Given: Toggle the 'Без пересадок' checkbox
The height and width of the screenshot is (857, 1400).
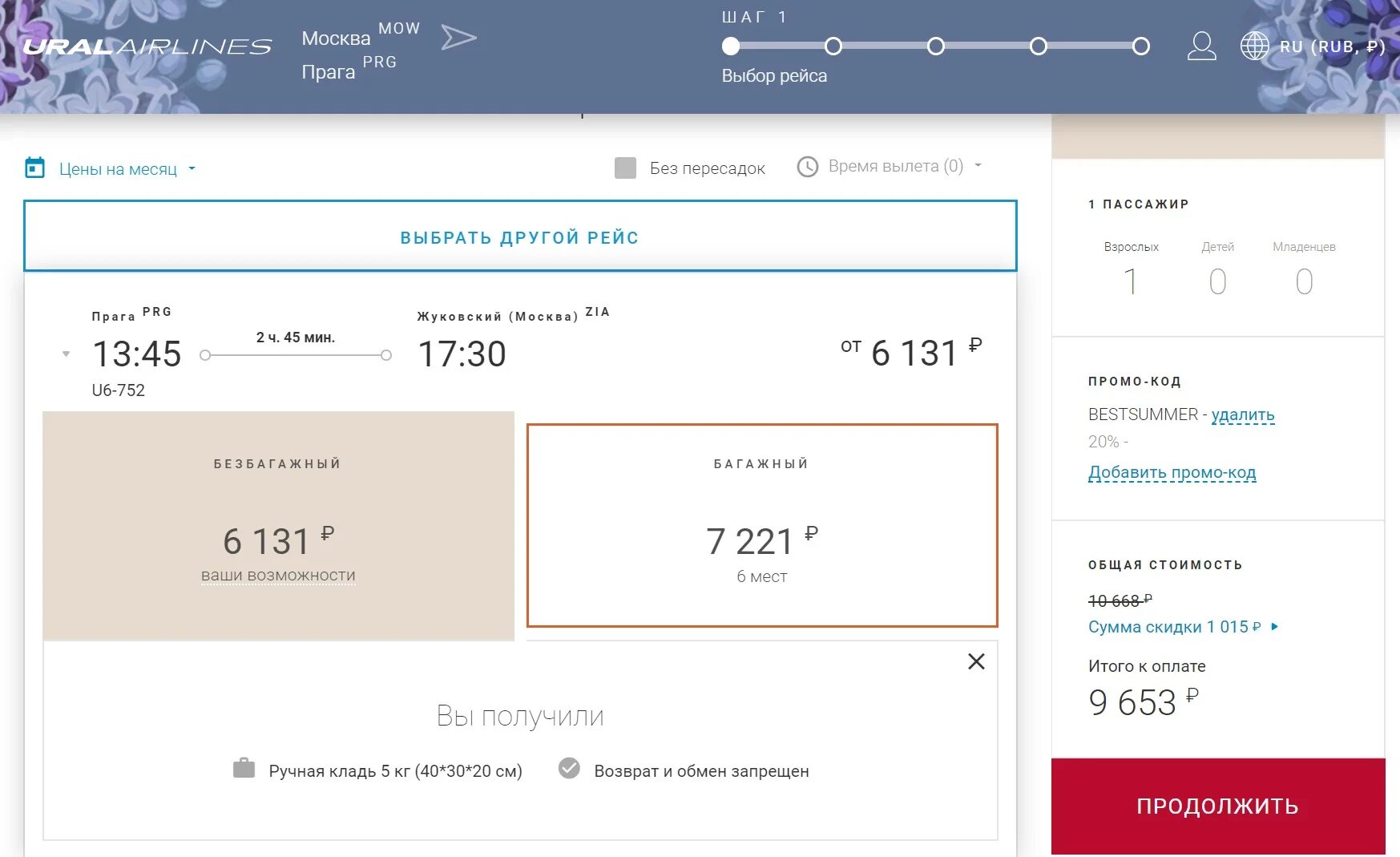Looking at the screenshot, I should coord(625,168).
